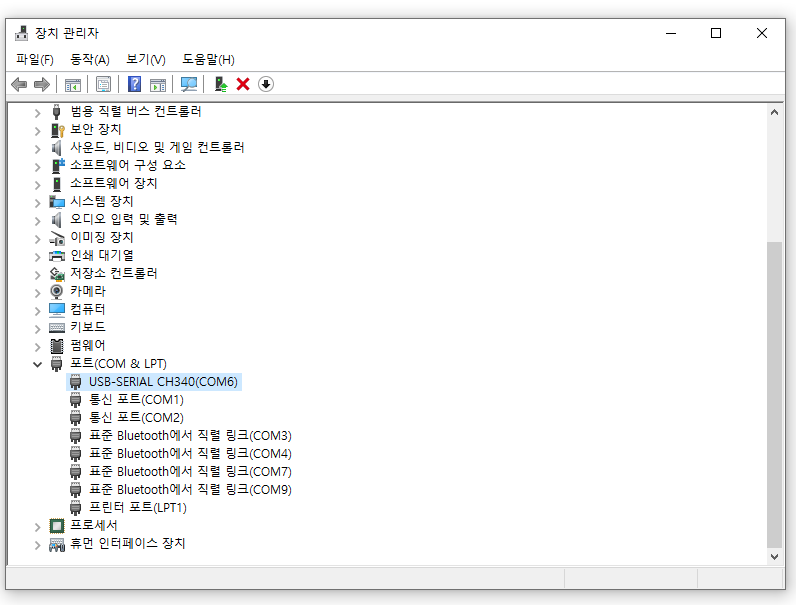Click the Update device driver icon
The image size is (796, 605).
[221, 84]
